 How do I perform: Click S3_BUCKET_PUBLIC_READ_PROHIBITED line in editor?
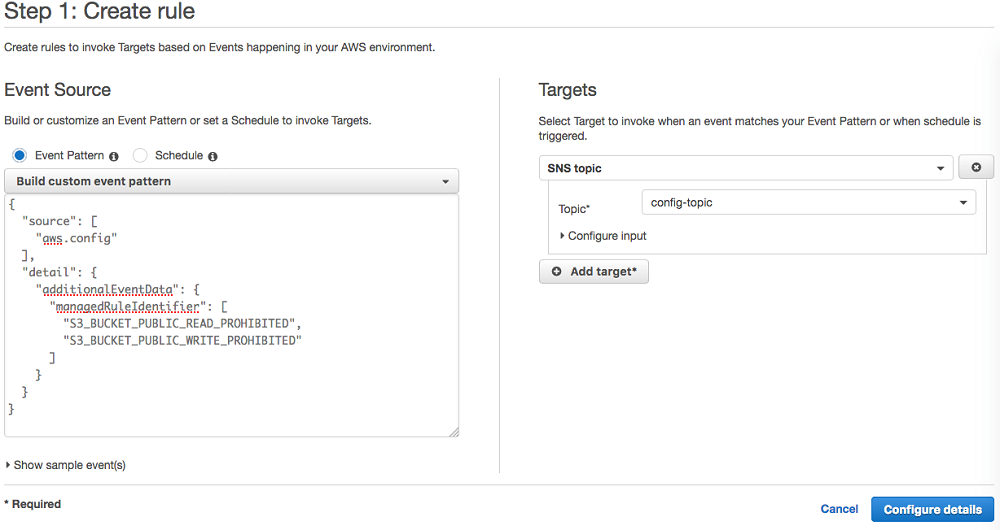tap(181, 323)
